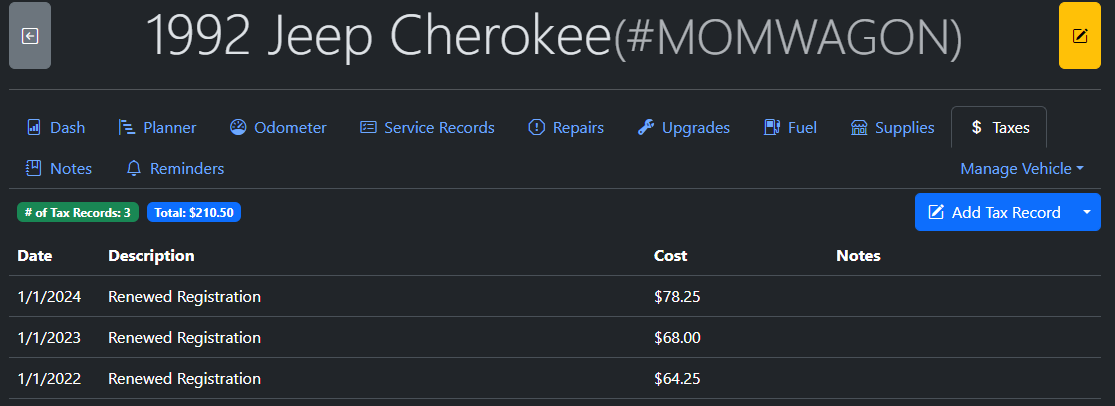1115x406 pixels.
Task: Click the yellow edit vehicle icon
Action: pos(1079,36)
